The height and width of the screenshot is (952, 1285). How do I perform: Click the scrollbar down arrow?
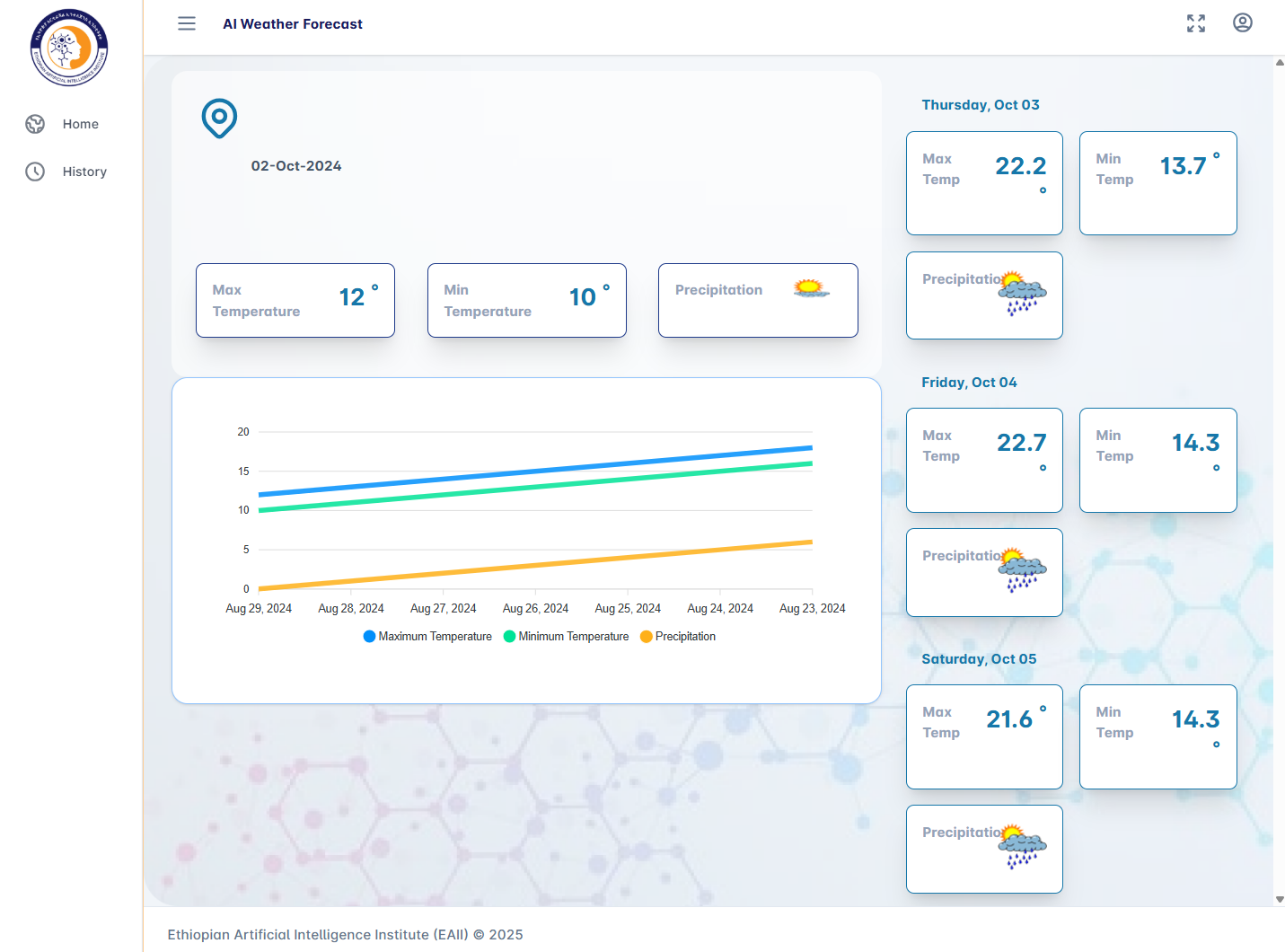(1279, 899)
